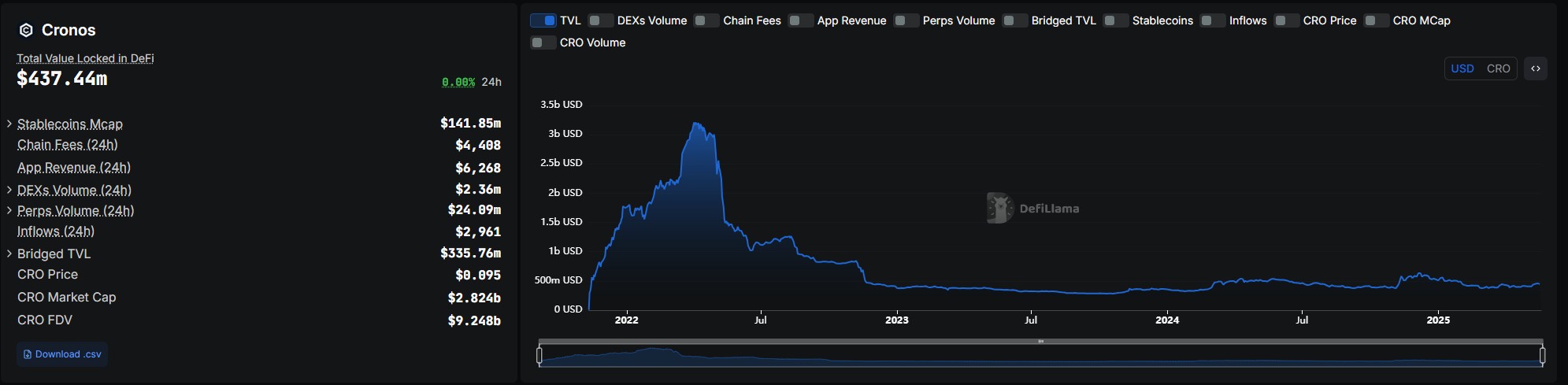Switch on the Perps Volume toggle
The width and height of the screenshot is (1568, 385).
coord(906,20)
